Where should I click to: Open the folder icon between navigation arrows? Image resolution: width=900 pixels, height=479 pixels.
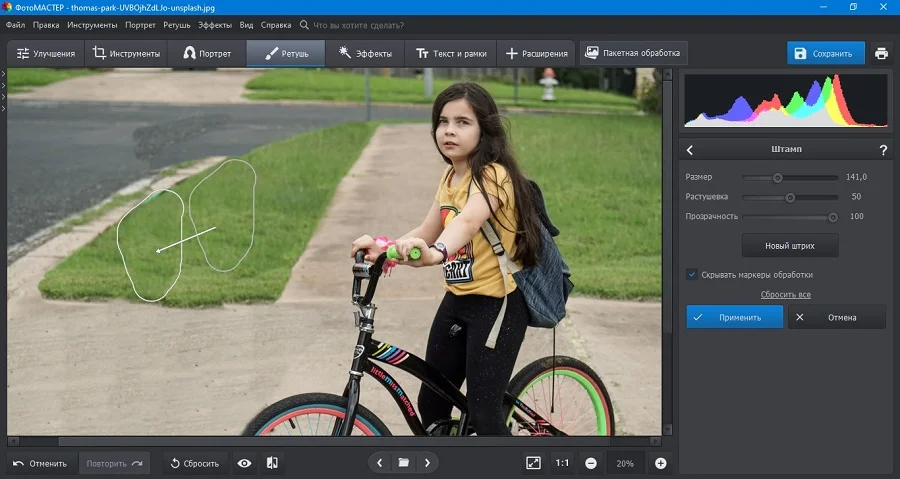coord(404,462)
